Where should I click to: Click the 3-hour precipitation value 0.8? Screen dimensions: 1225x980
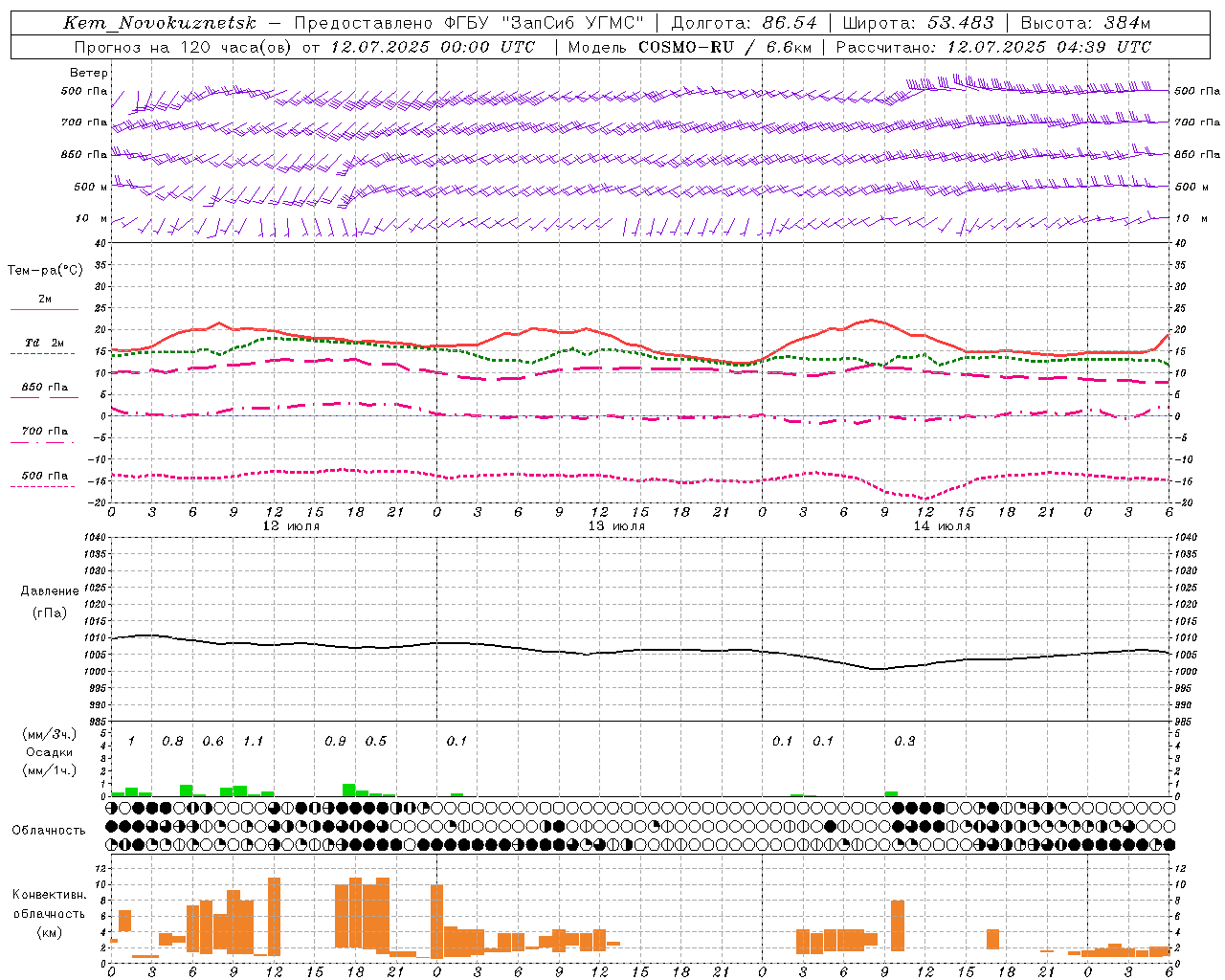point(172,742)
